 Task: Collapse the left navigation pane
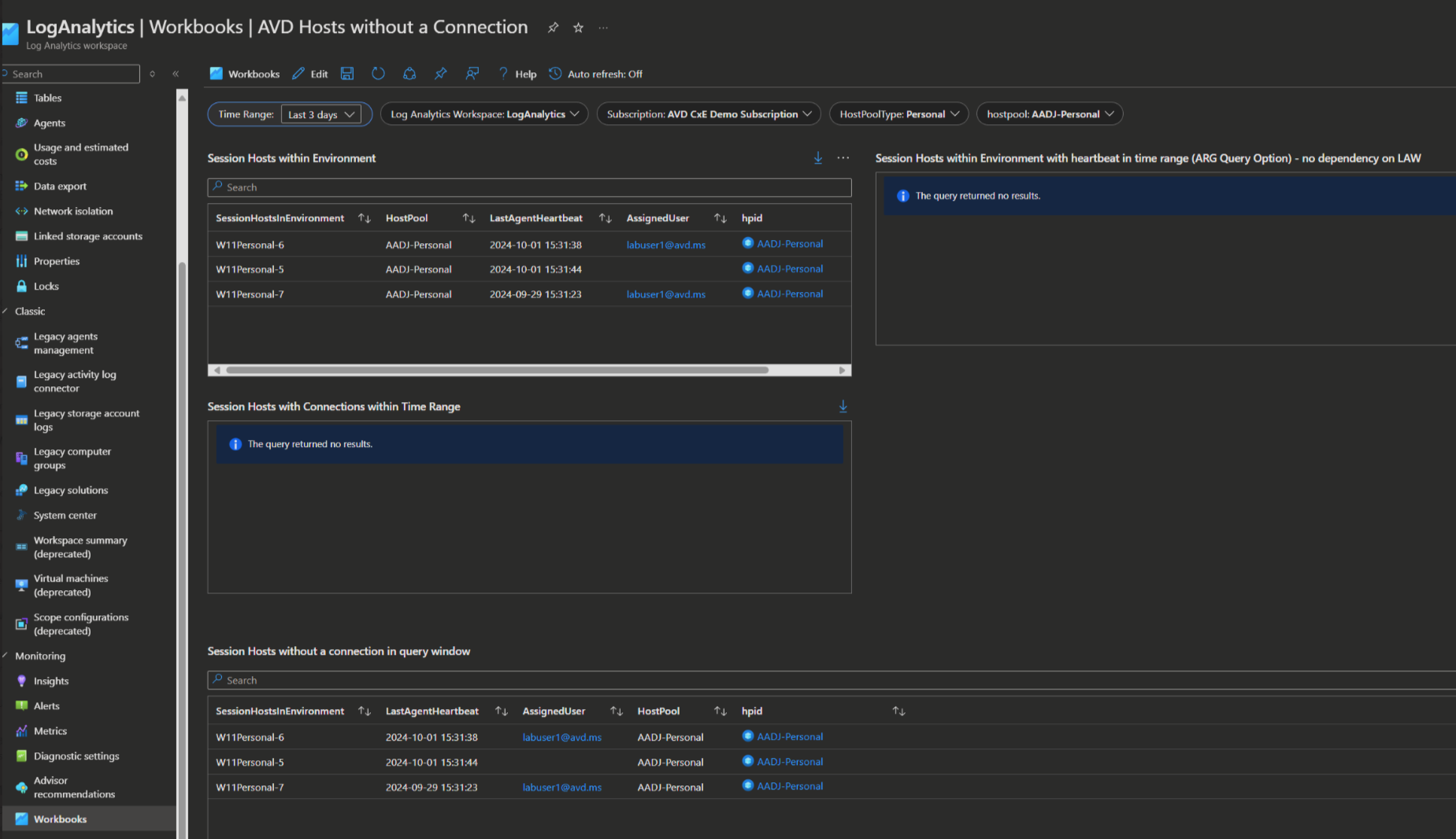(176, 74)
